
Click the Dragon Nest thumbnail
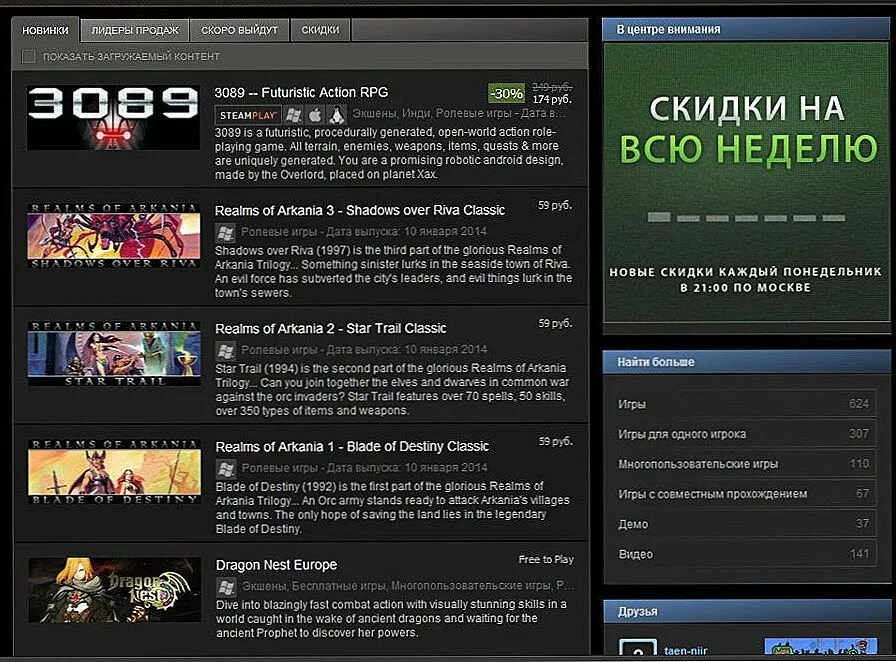pos(115,590)
